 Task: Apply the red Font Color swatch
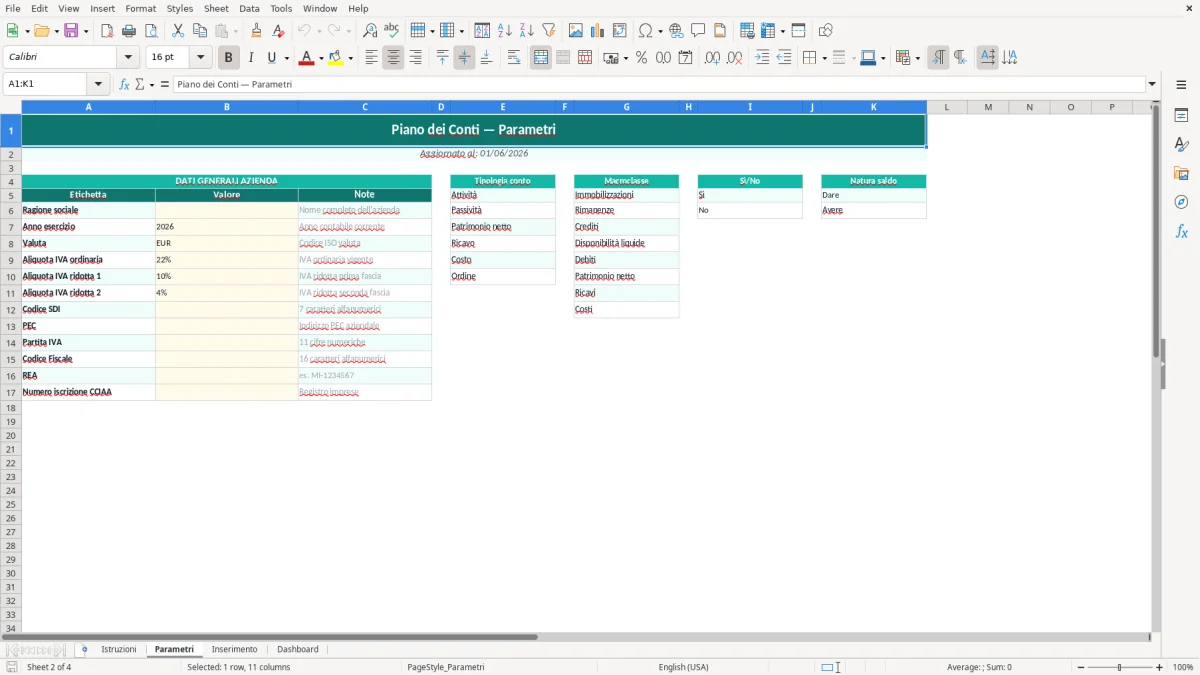tap(306, 58)
